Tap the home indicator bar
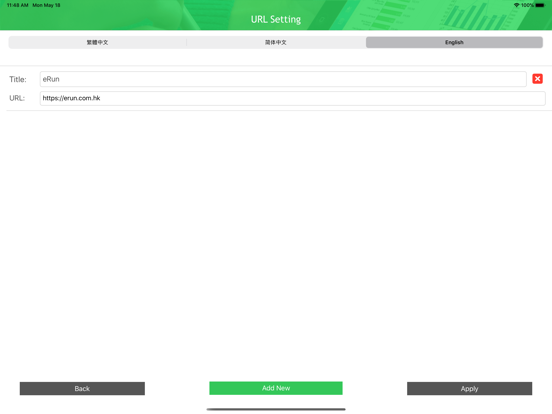This screenshot has width=552, height=414. pyautogui.click(x=276, y=409)
